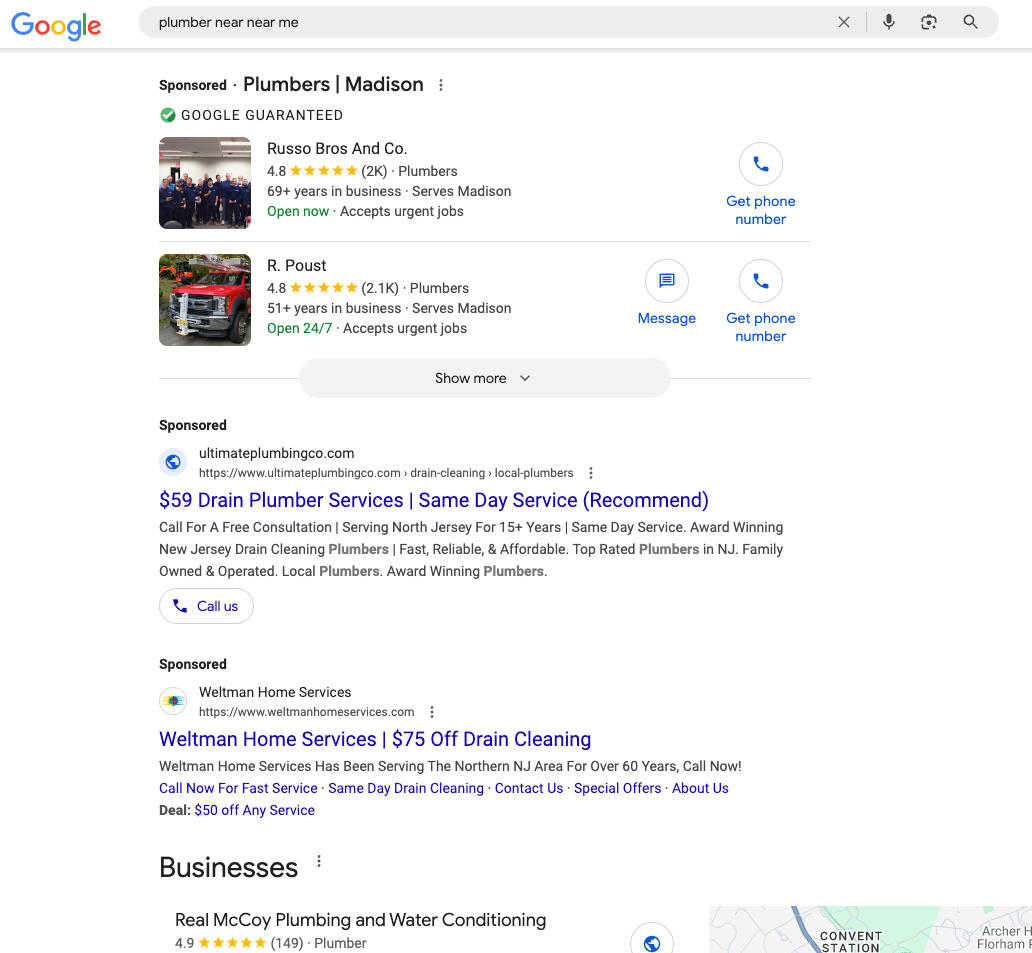The width and height of the screenshot is (1032, 953).
Task: Click the https://www.weltmanhomeservices.com URL
Action: [307, 712]
